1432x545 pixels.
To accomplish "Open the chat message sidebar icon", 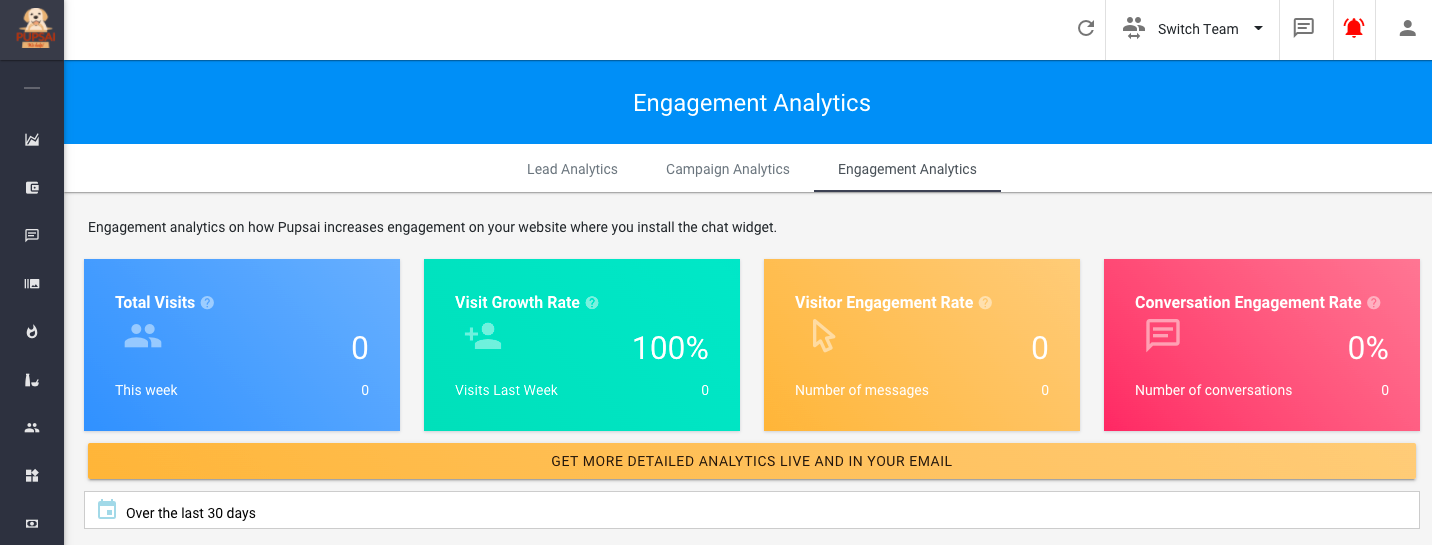I will pyautogui.click(x=32, y=236).
